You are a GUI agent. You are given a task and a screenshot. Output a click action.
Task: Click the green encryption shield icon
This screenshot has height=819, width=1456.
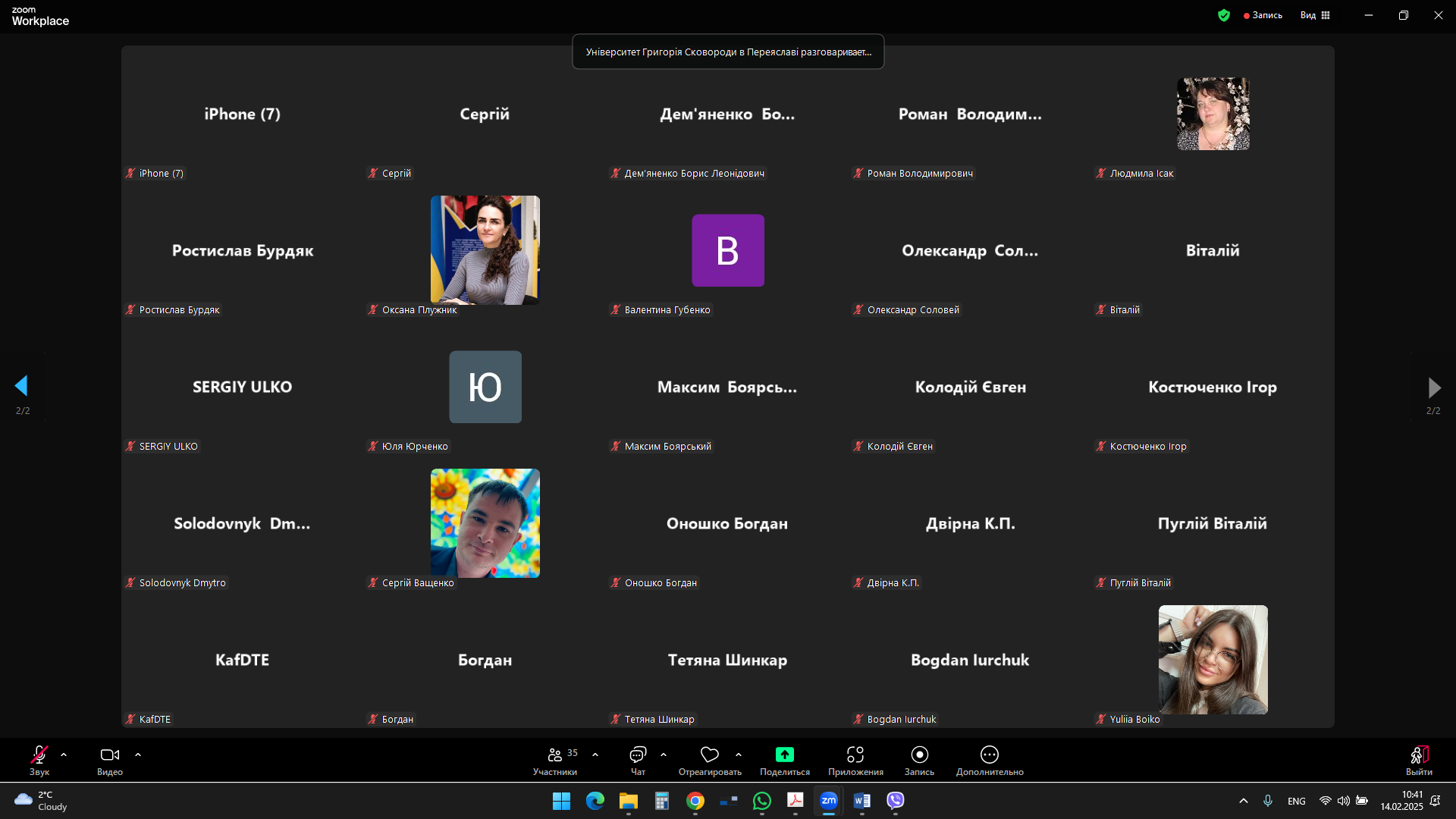(x=1223, y=15)
